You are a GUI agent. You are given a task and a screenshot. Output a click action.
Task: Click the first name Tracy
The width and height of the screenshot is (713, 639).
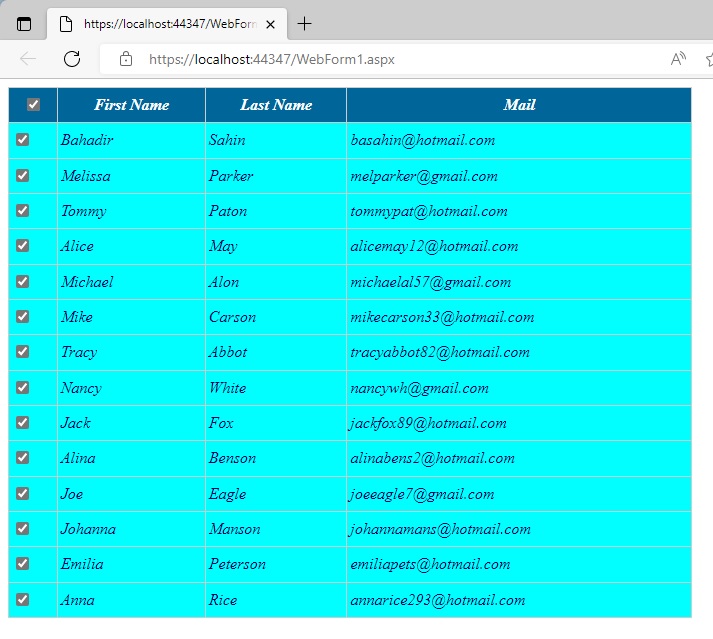(79, 352)
